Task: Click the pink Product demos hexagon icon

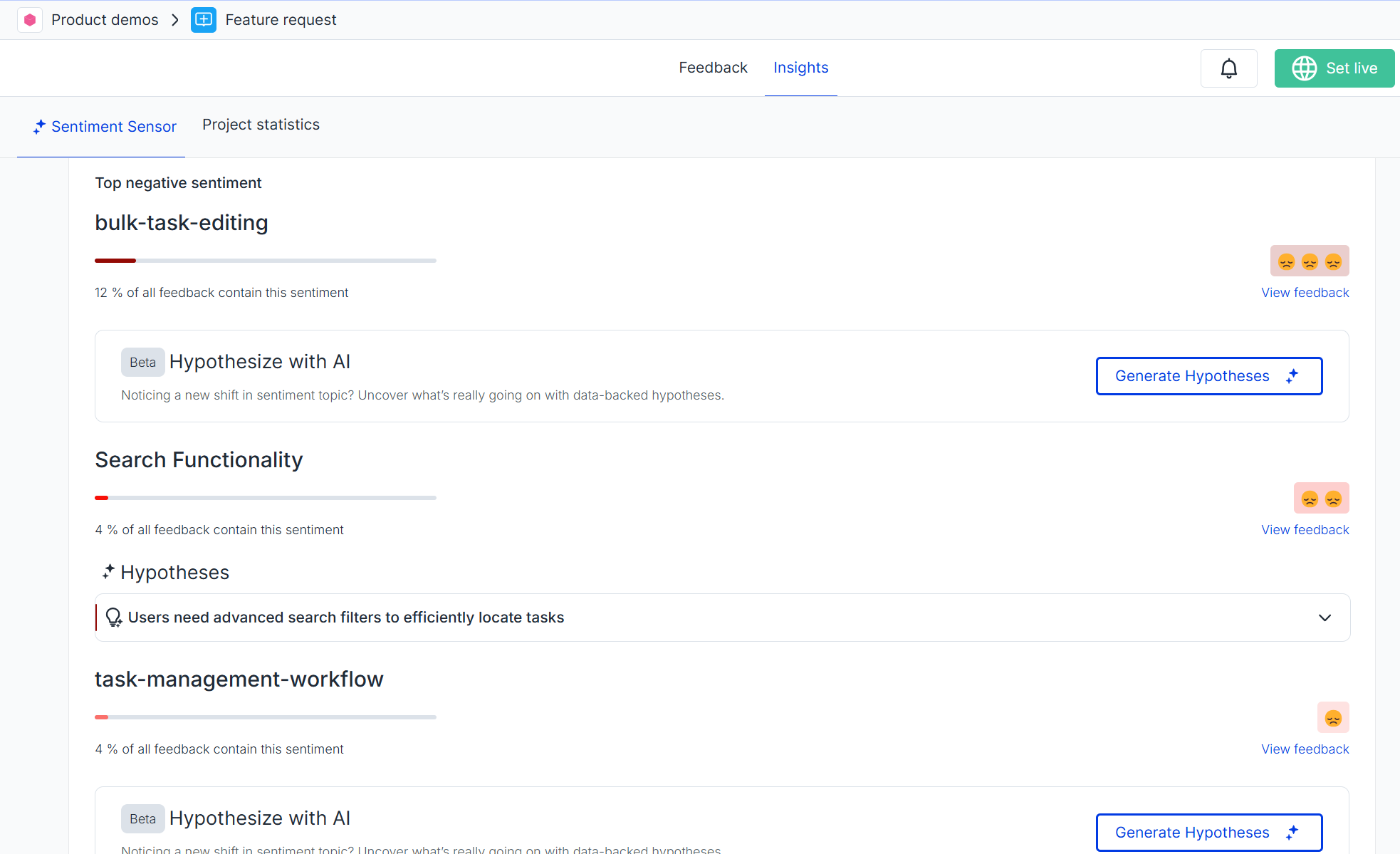Action: click(30, 20)
